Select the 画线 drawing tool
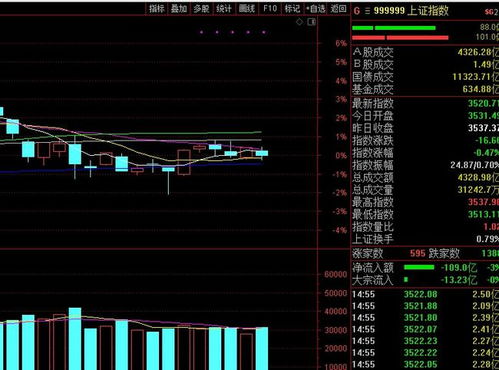 247,9
